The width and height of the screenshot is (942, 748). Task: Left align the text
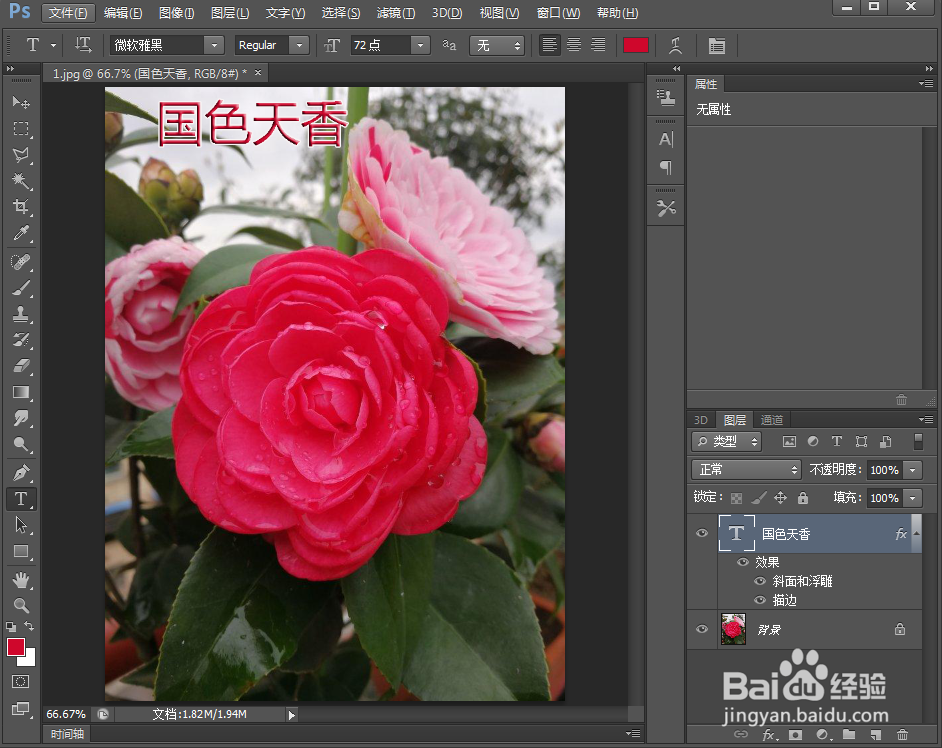[x=549, y=45]
